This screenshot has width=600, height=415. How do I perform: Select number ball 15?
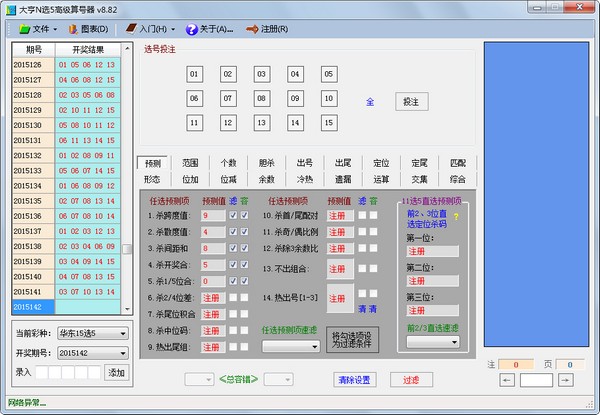point(329,123)
